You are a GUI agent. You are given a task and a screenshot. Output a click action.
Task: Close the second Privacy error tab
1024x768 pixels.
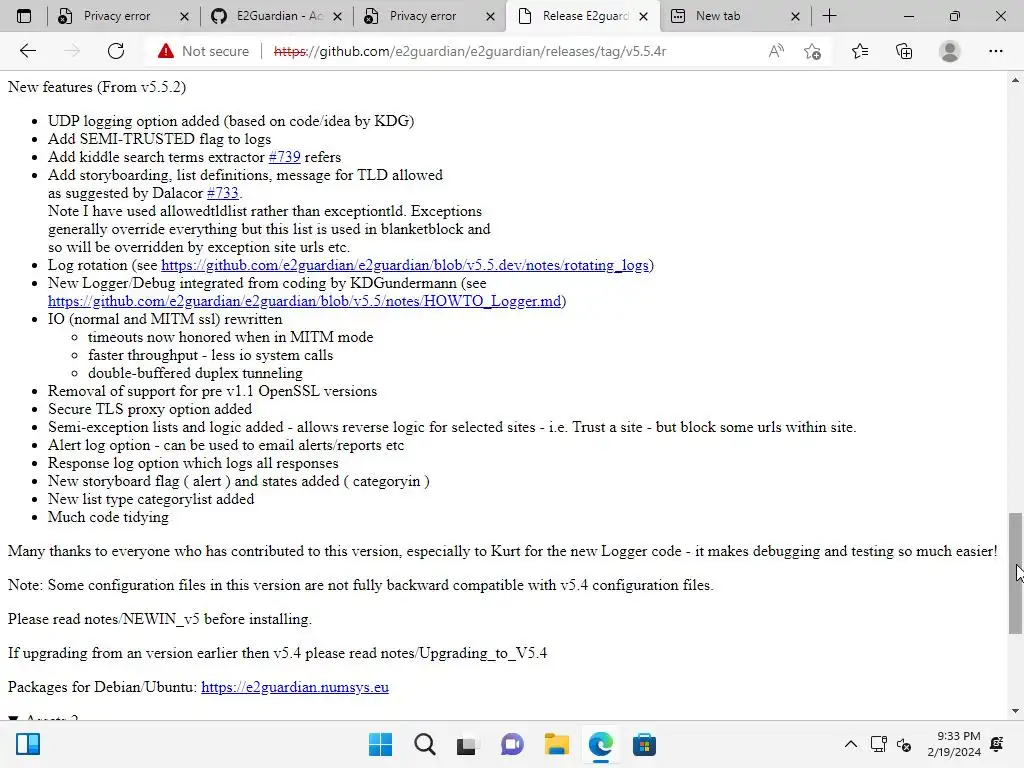(x=490, y=16)
